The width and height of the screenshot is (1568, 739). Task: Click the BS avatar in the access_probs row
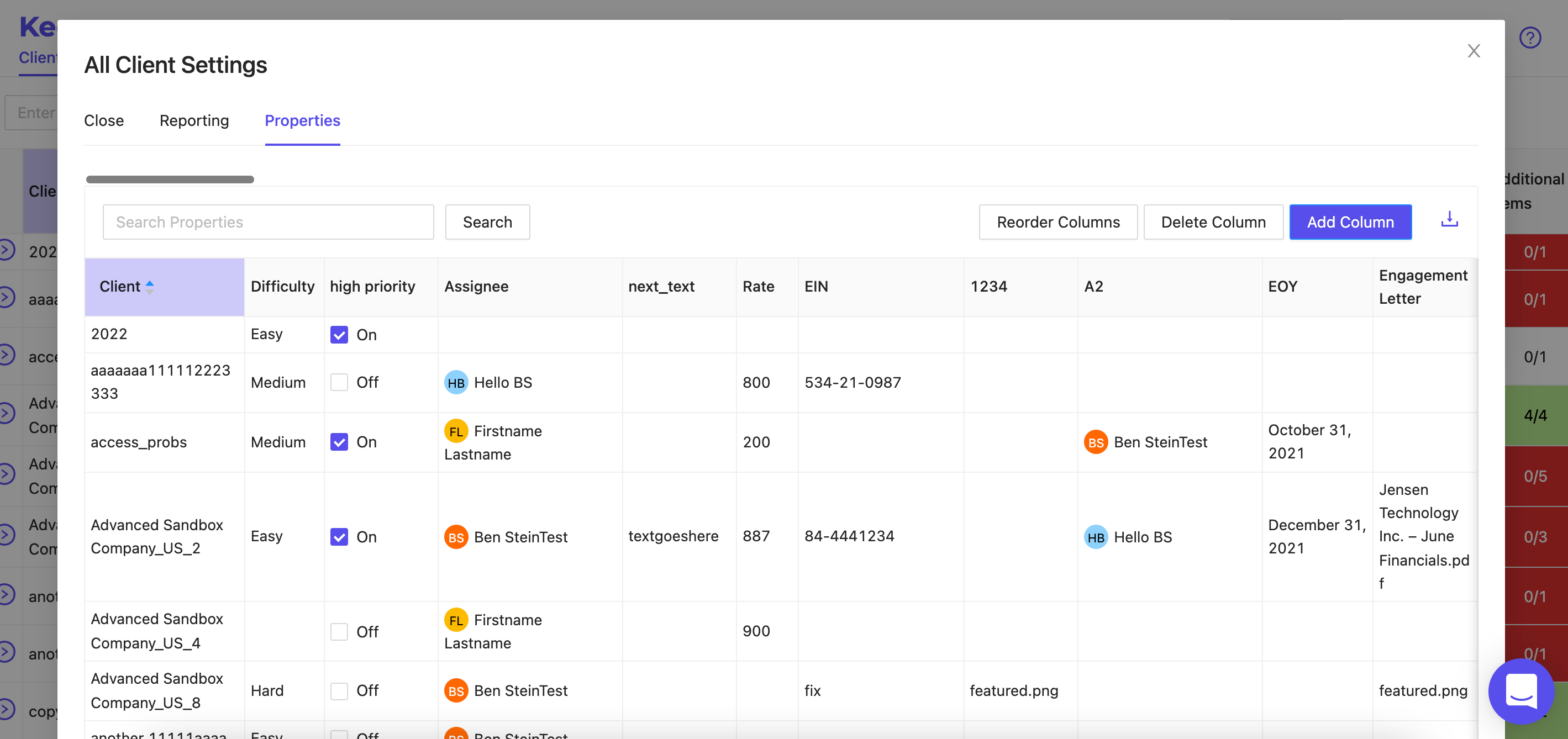click(x=1095, y=442)
